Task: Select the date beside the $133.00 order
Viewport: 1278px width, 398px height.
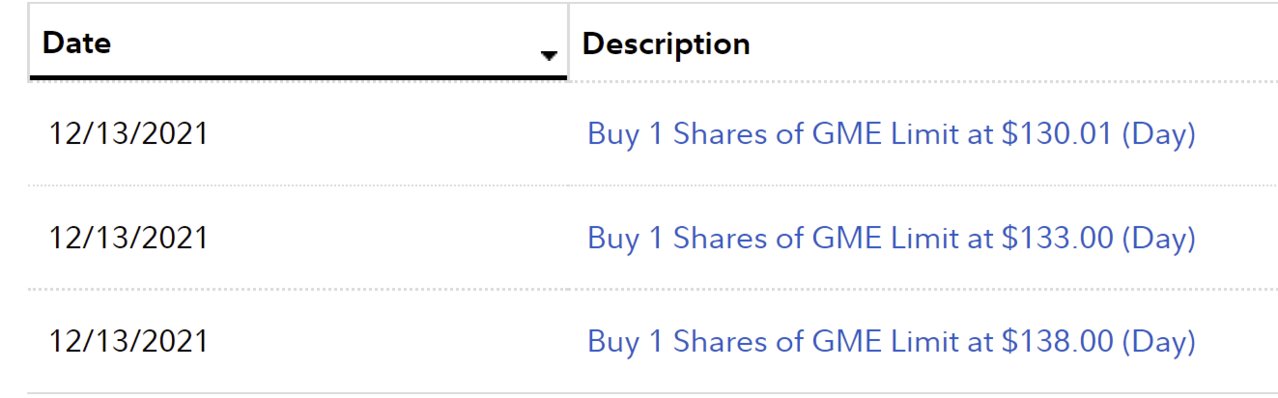Action: (128, 238)
